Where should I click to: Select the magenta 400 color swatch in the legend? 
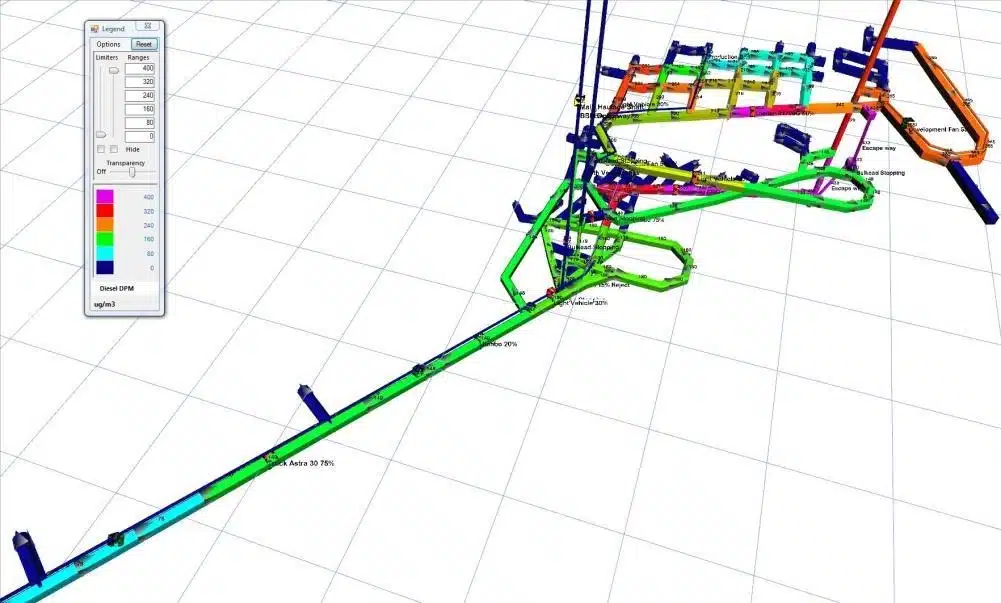tap(107, 198)
